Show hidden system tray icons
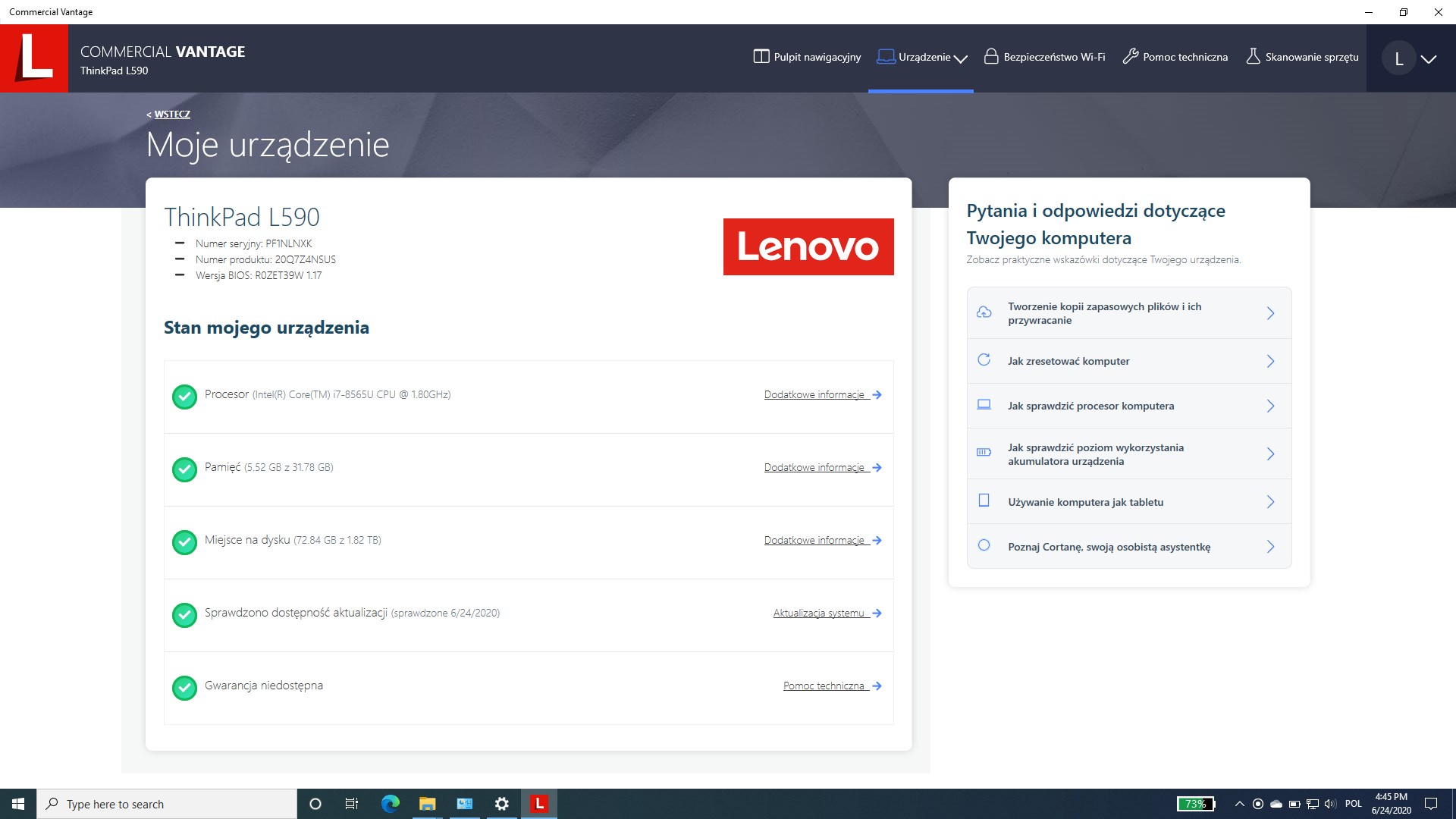This screenshot has height=819, width=1456. click(1239, 804)
